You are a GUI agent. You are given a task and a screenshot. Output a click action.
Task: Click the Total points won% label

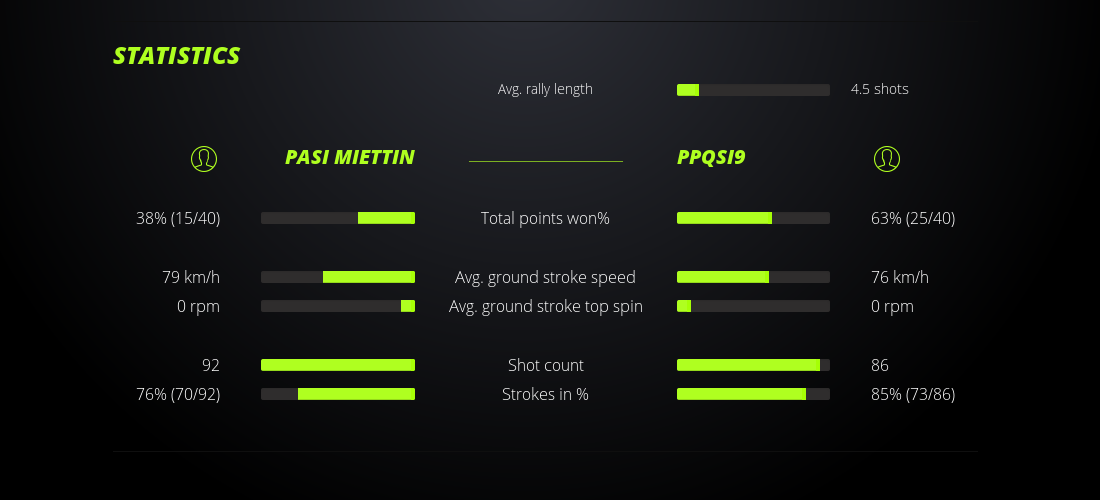pyautogui.click(x=545, y=218)
